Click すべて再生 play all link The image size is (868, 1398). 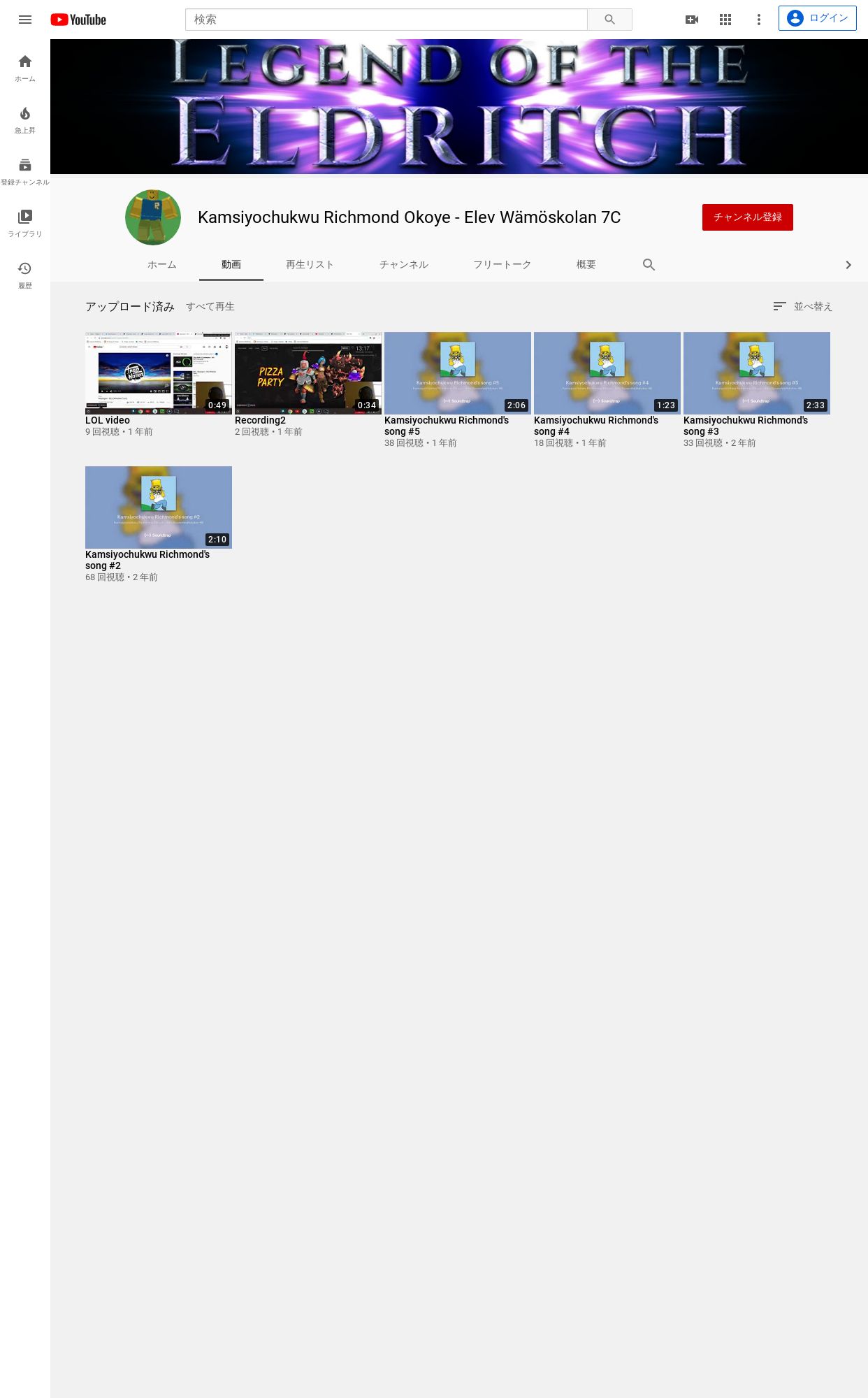click(x=210, y=307)
